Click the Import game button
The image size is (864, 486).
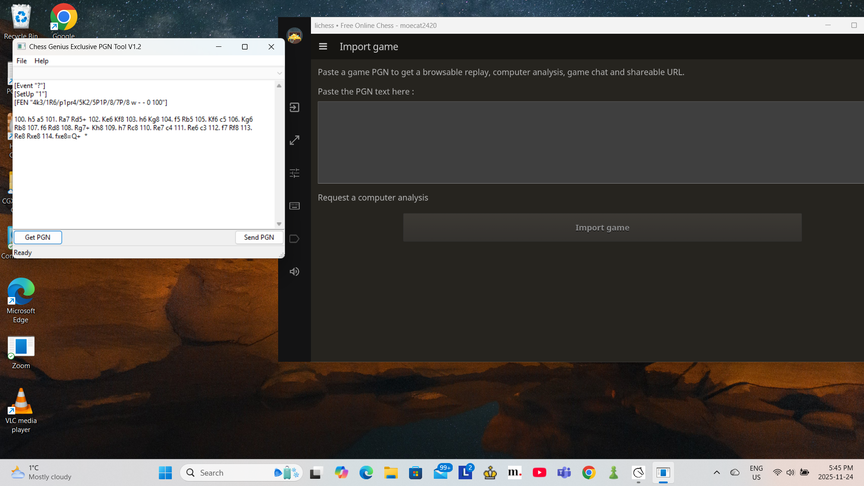point(602,228)
